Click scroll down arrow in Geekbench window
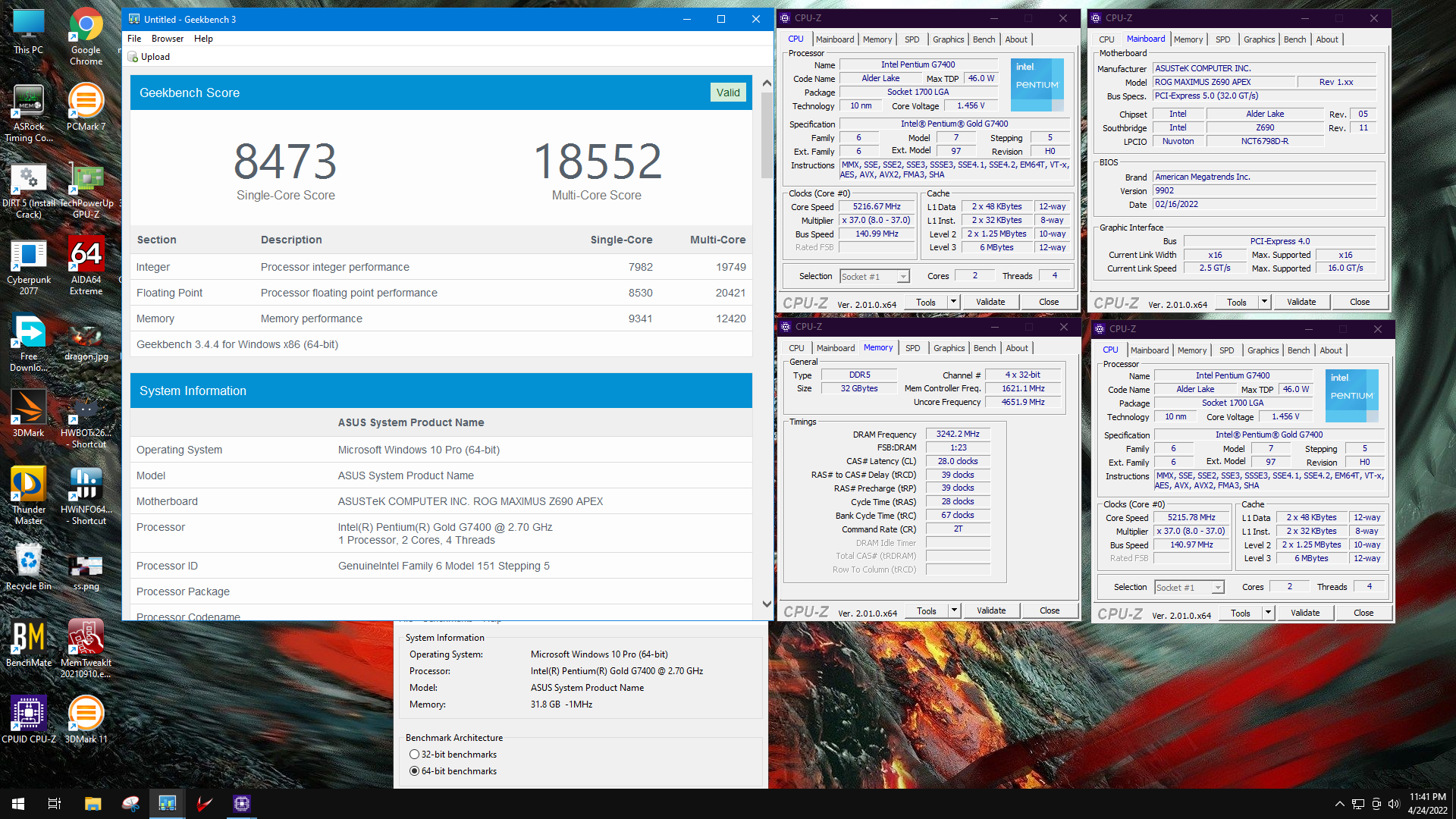1456x819 pixels. pos(767,604)
